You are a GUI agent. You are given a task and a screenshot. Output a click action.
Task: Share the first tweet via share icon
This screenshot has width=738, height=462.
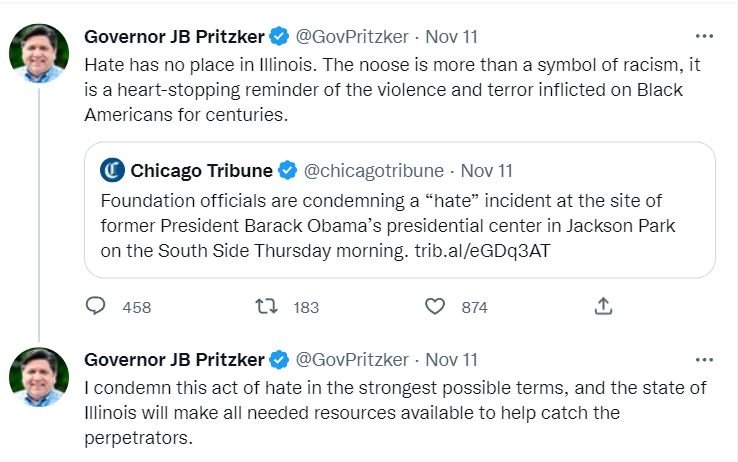tap(603, 307)
